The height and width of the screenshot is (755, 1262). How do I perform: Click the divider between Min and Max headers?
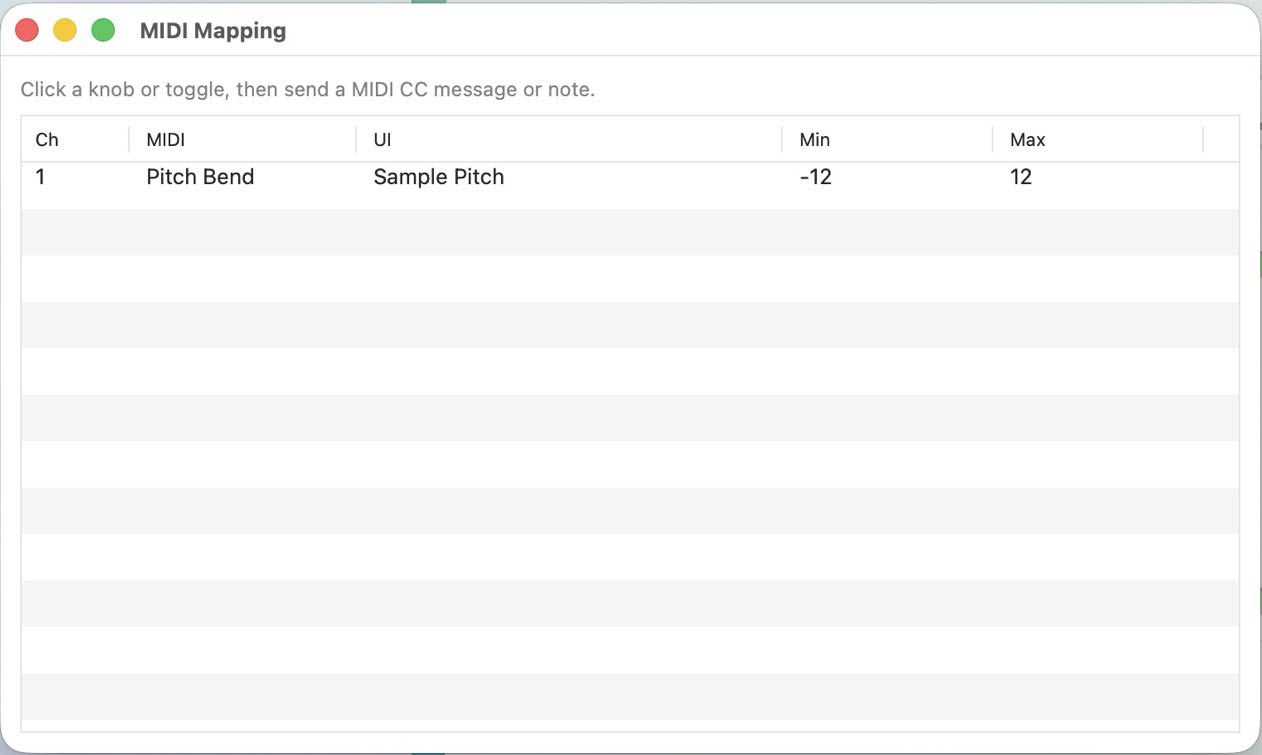(x=991, y=139)
